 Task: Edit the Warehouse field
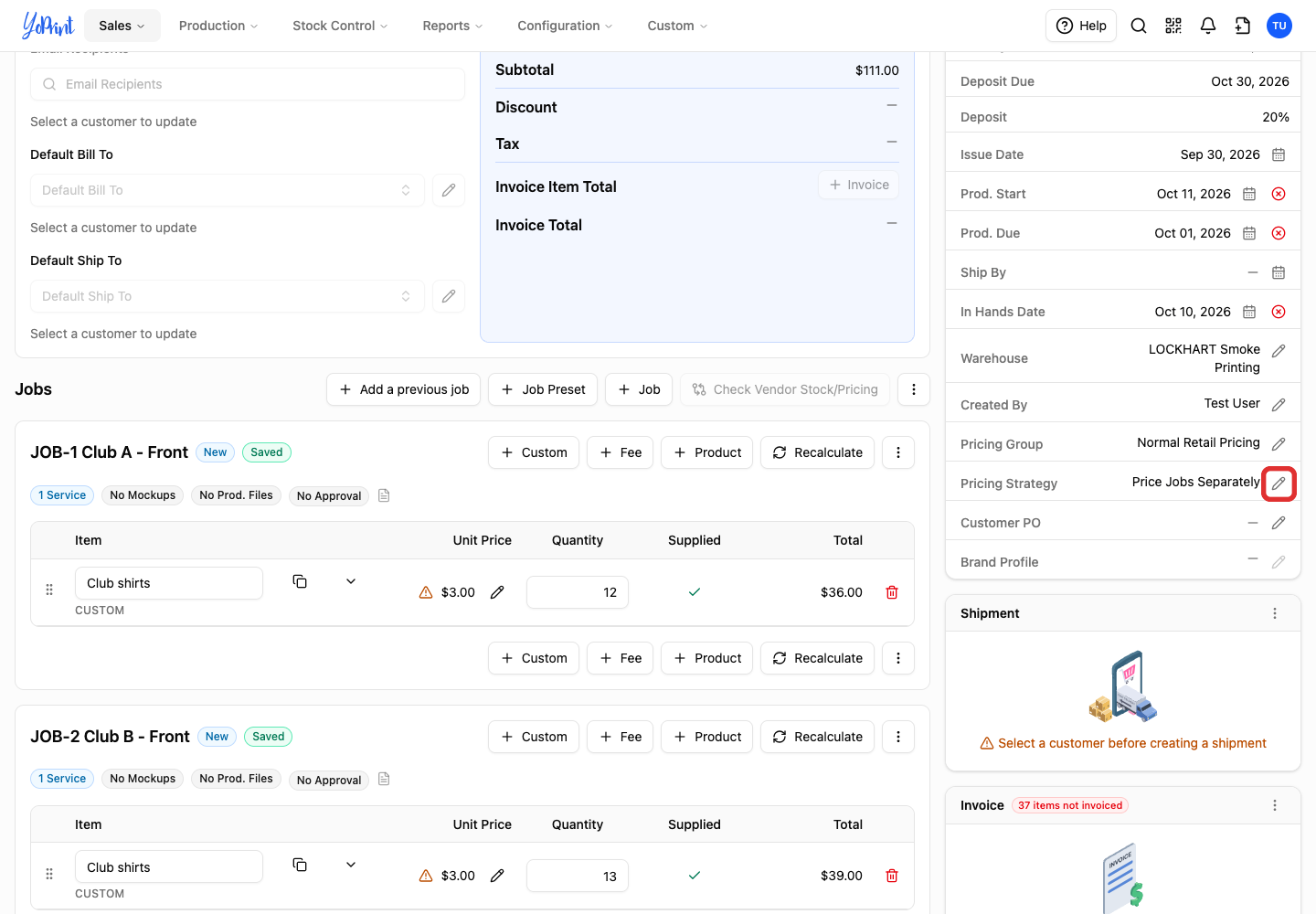click(1279, 351)
